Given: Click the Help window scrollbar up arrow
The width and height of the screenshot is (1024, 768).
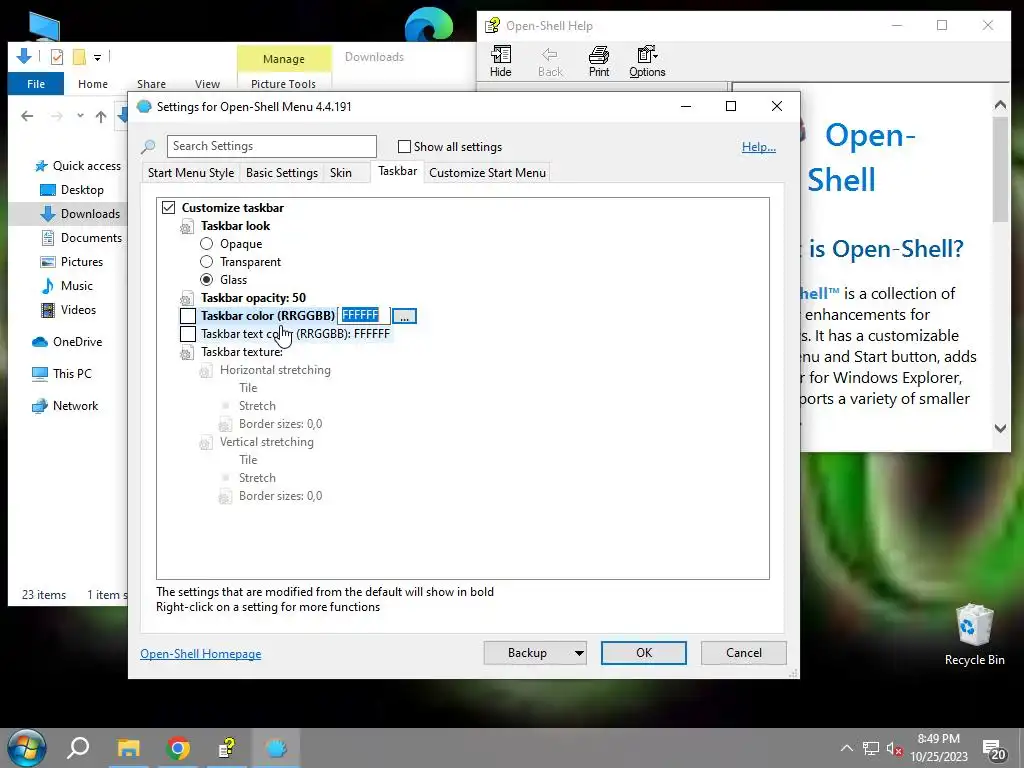Looking at the screenshot, I should click(1000, 105).
